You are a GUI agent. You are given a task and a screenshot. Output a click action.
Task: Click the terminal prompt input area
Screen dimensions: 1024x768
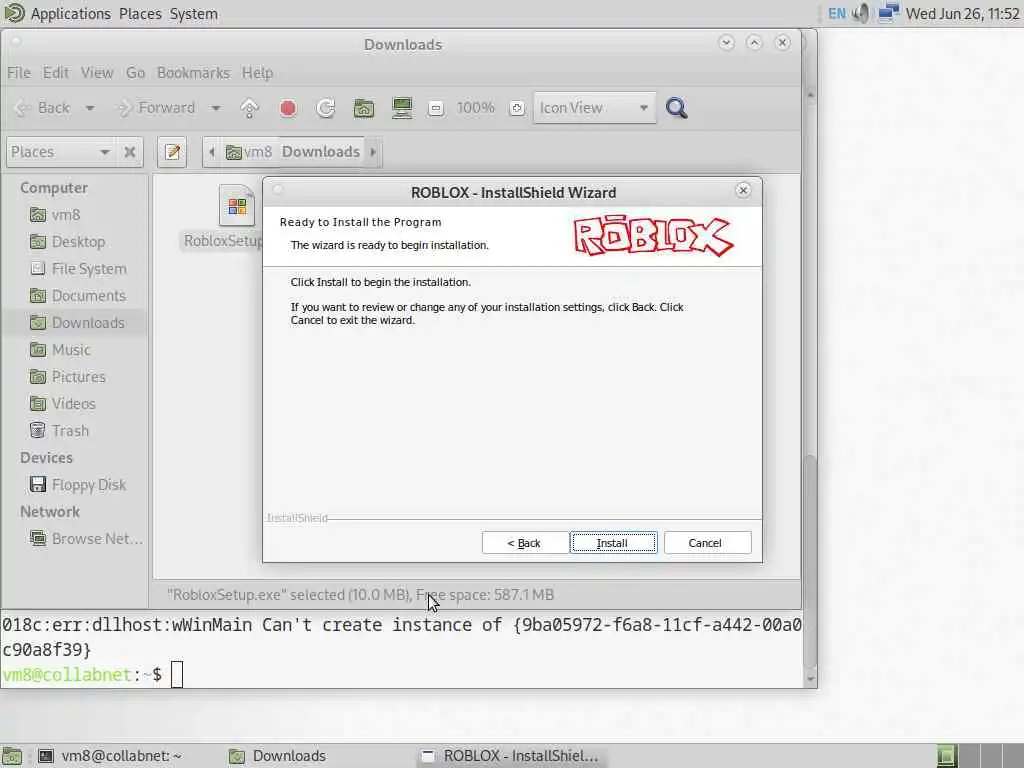[x=177, y=675]
